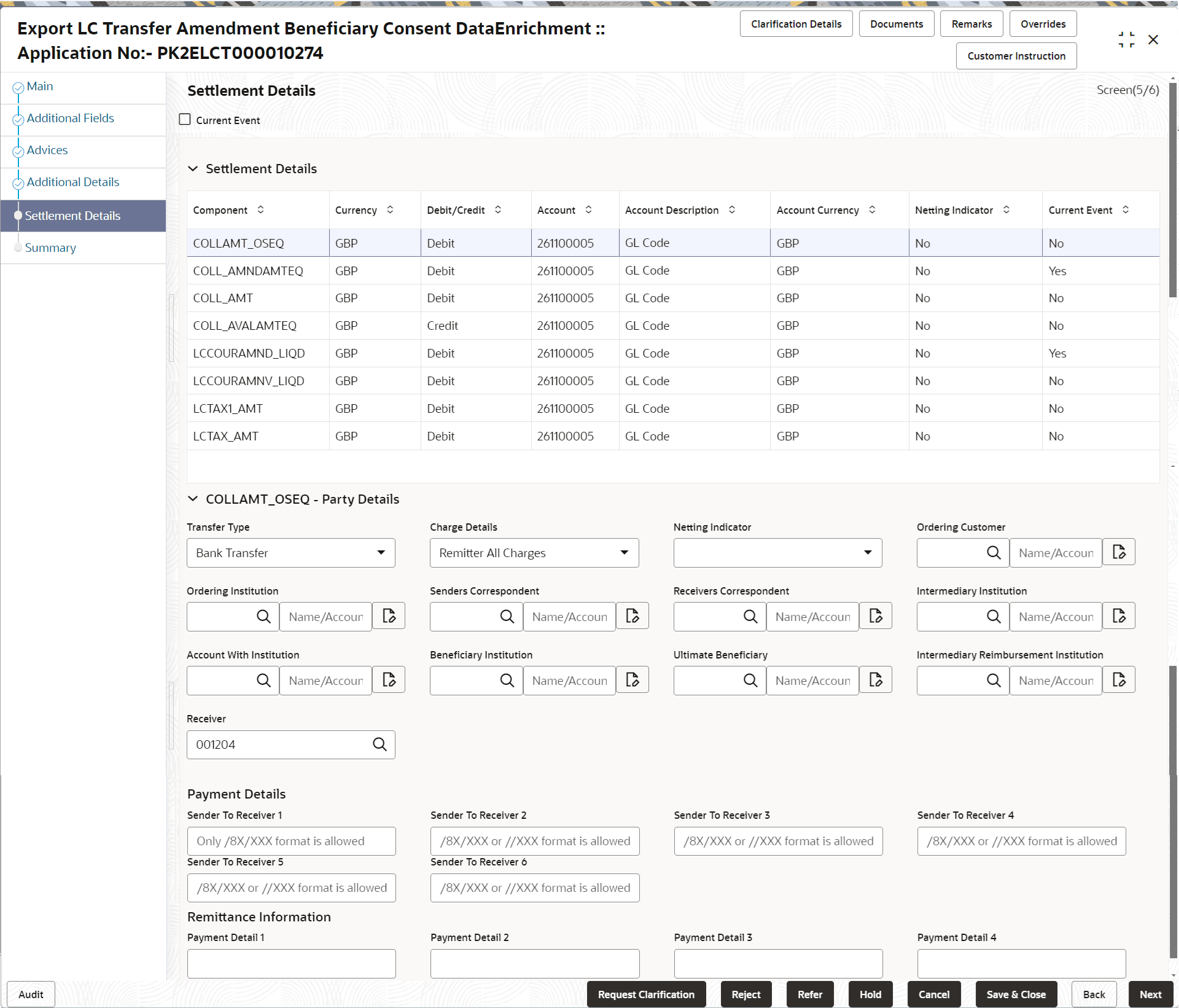Search for an Account With Institution
Image resolution: width=1179 pixels, height=1008 pixels.
pos(263,680)
